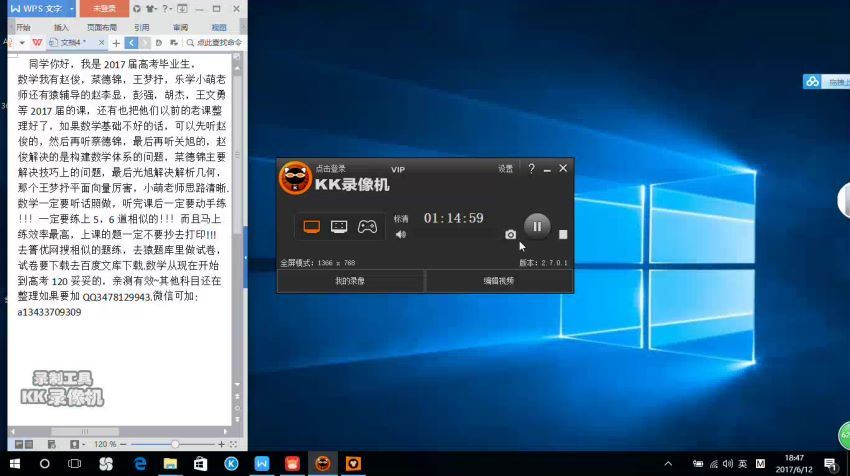Open 我的录像 tab in KK recorder
850x476 pixels.
[x=350, y=281]
